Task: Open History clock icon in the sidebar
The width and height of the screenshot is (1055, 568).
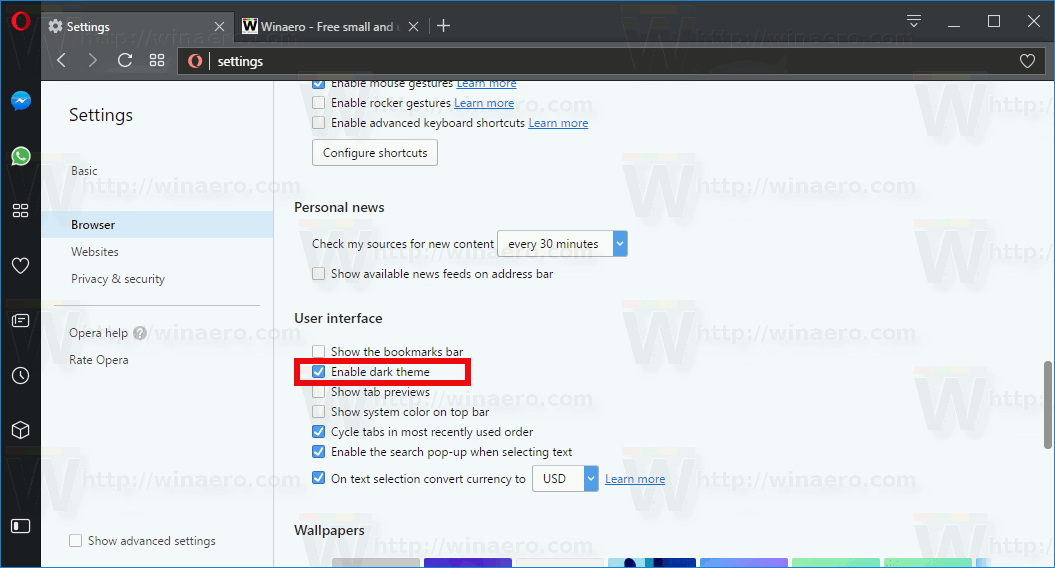Action: coord(20,376)
